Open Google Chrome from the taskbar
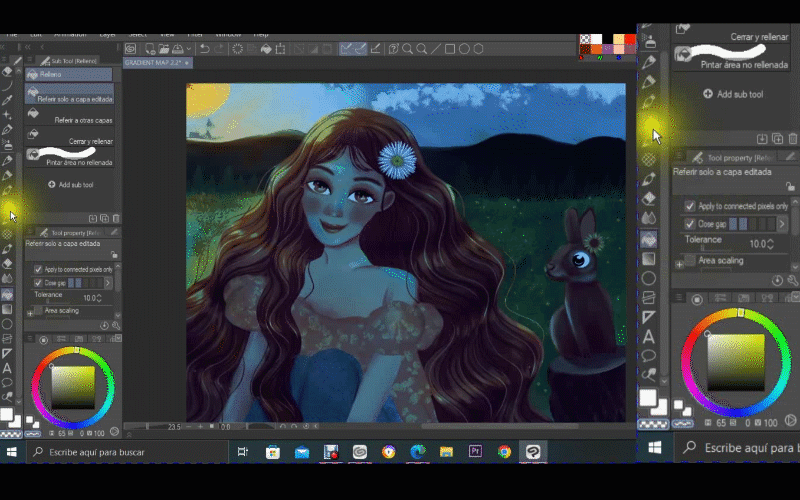The image size is (800, 500). pyautogui.click(x=504, y=452)
